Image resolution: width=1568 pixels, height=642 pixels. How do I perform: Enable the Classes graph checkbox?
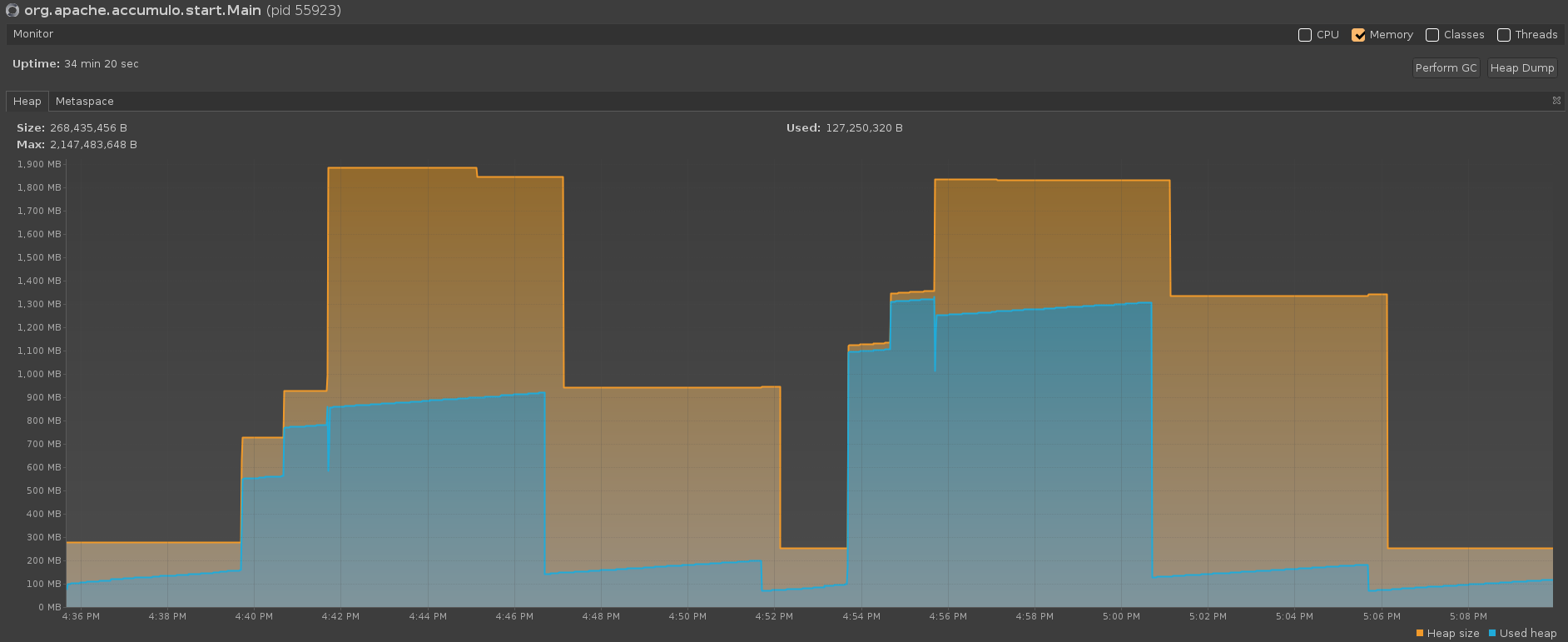(x=1432, y=35)
